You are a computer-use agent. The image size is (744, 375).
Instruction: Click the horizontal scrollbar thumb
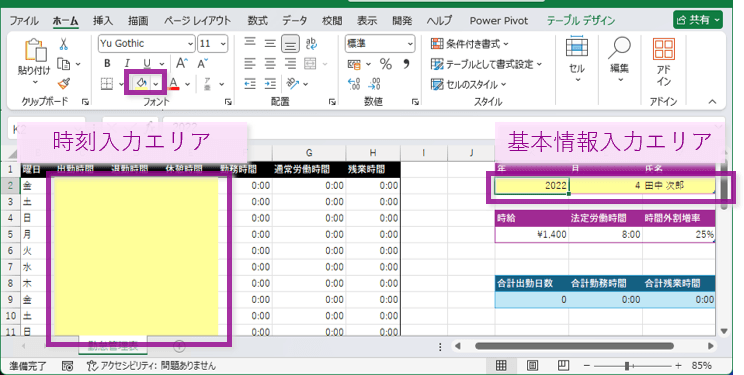coord(574,346)
